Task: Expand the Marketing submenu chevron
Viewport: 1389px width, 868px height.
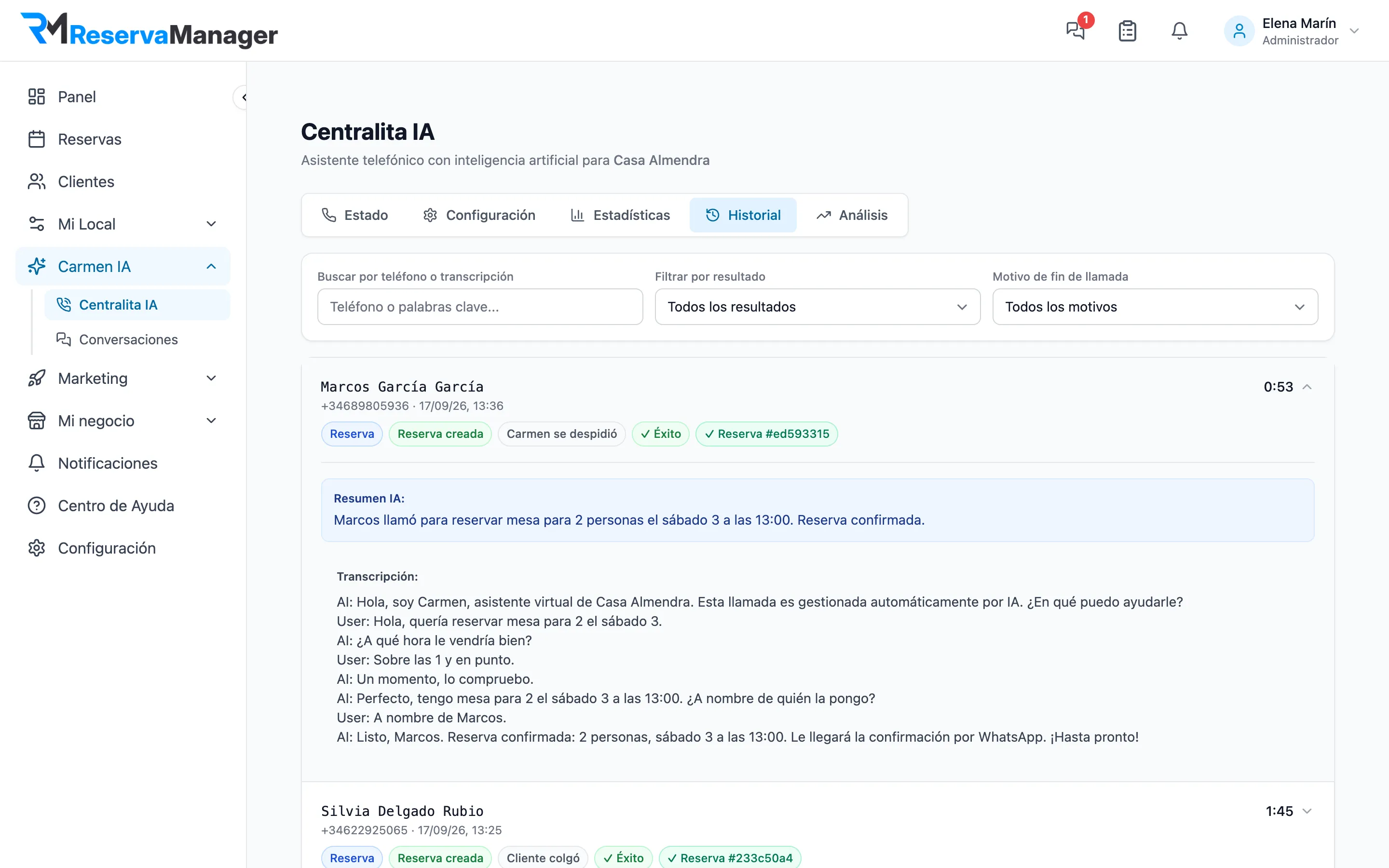Action: point(211,379)
